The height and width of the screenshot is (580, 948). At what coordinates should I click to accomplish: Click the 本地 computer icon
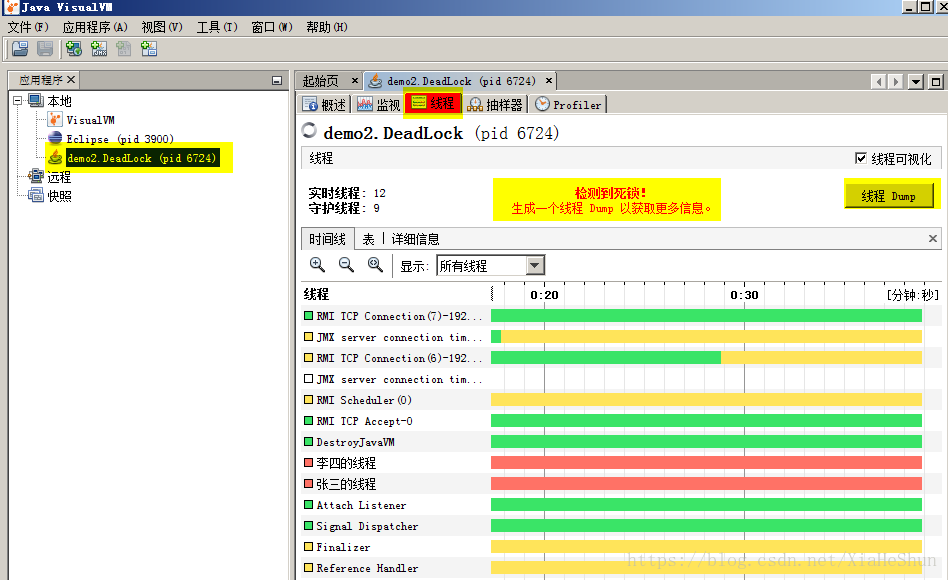[x=36, y=100]
